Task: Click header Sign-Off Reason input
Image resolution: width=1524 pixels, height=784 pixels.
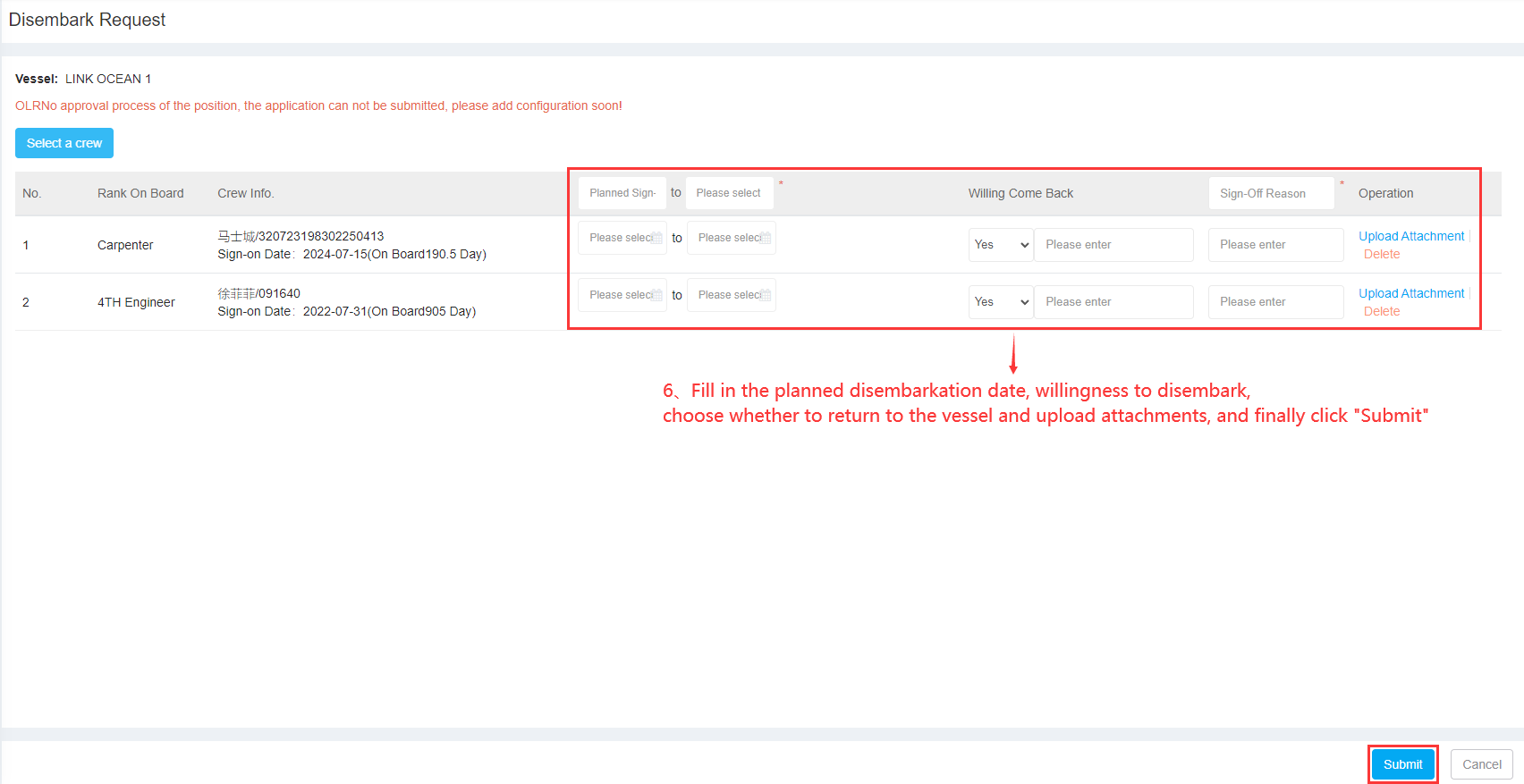Action: (1271, 193)
